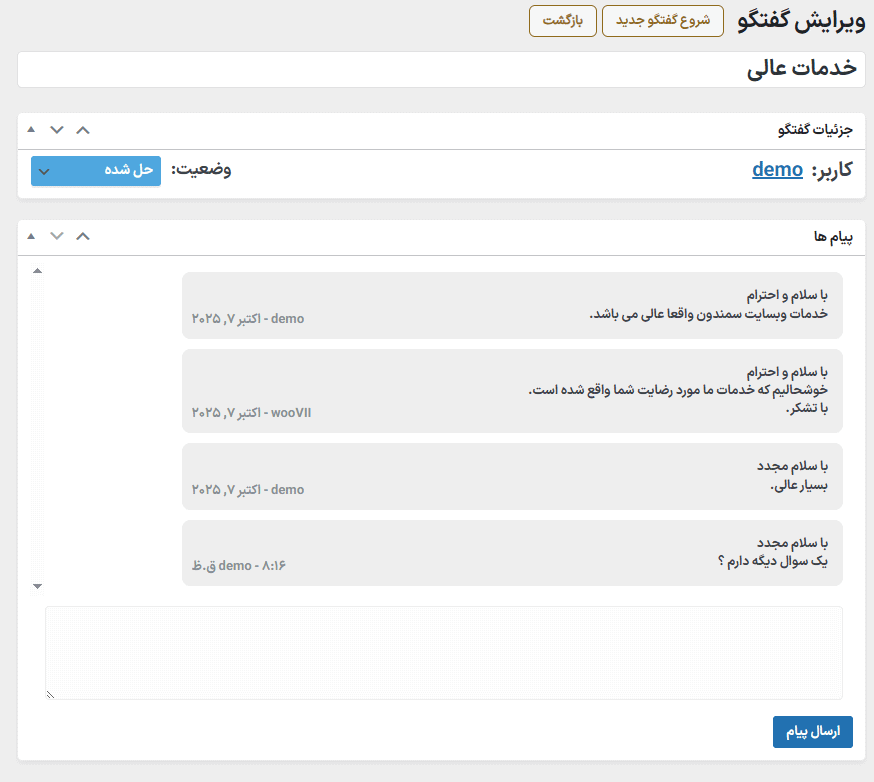
Task: Collapse the «جزئیات گفتگو» panel with its chevron icon
Action: pyautogui.click(x=83, y=130)
